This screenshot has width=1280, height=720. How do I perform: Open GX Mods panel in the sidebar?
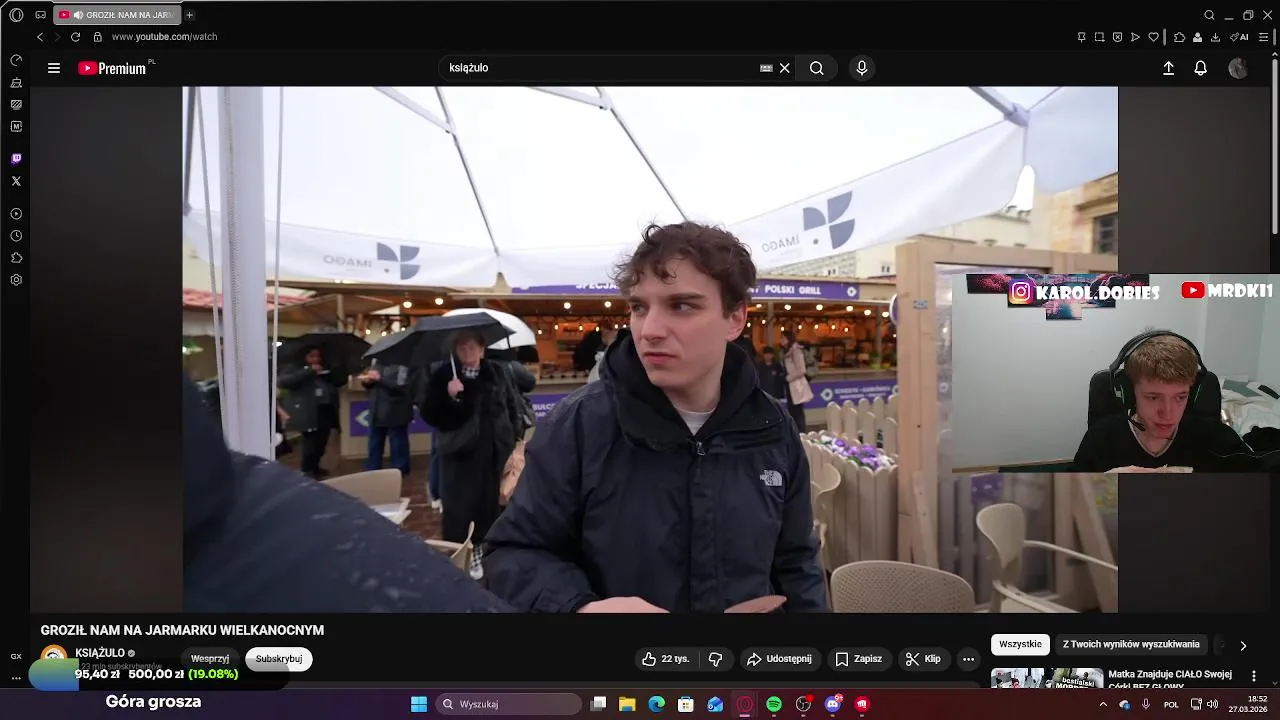(x=16, y=104)
